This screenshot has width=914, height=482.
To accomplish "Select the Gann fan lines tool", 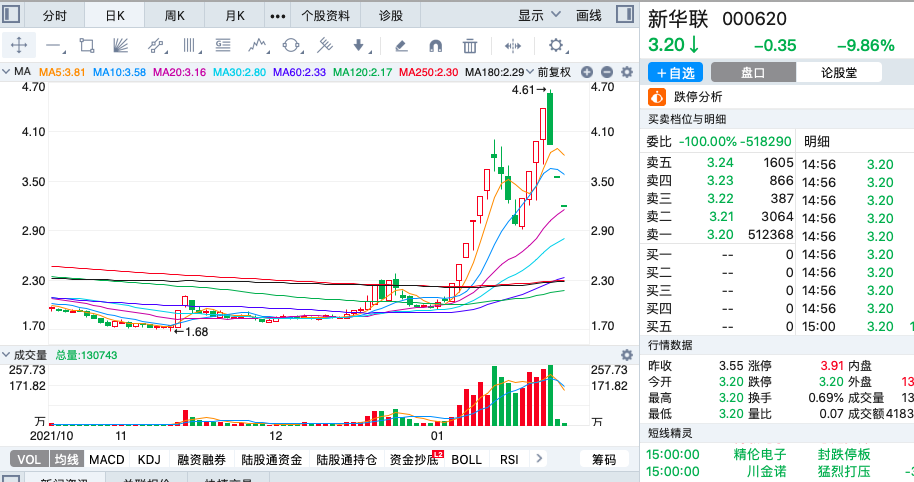I will pos(120,45).
